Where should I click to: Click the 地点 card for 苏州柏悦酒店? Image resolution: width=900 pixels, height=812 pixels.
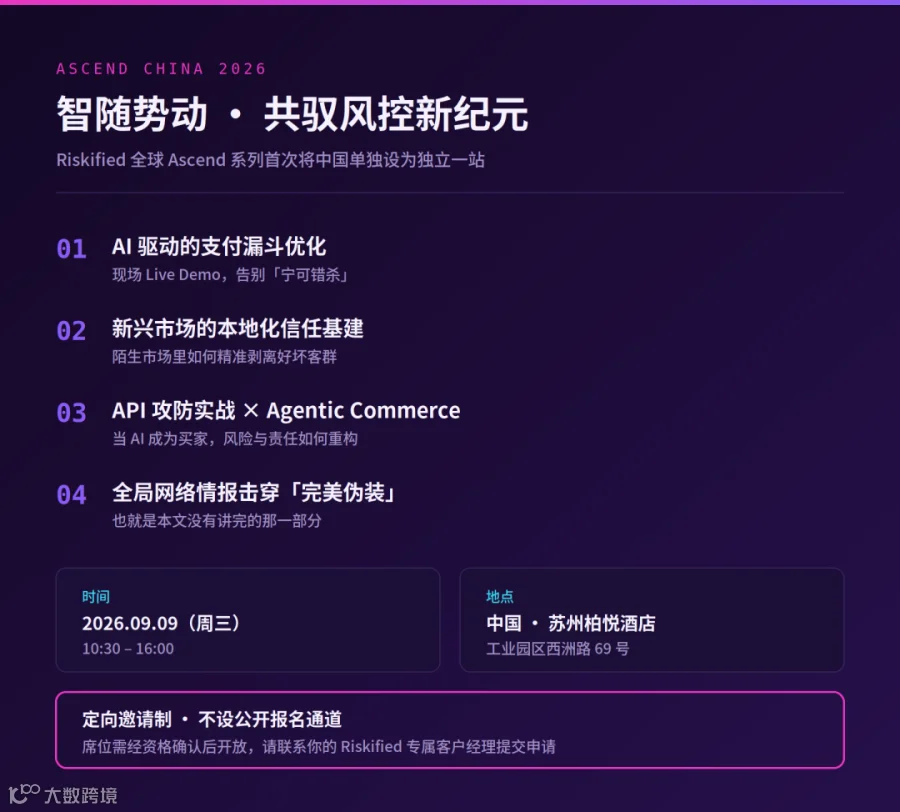tap(652, 620)
